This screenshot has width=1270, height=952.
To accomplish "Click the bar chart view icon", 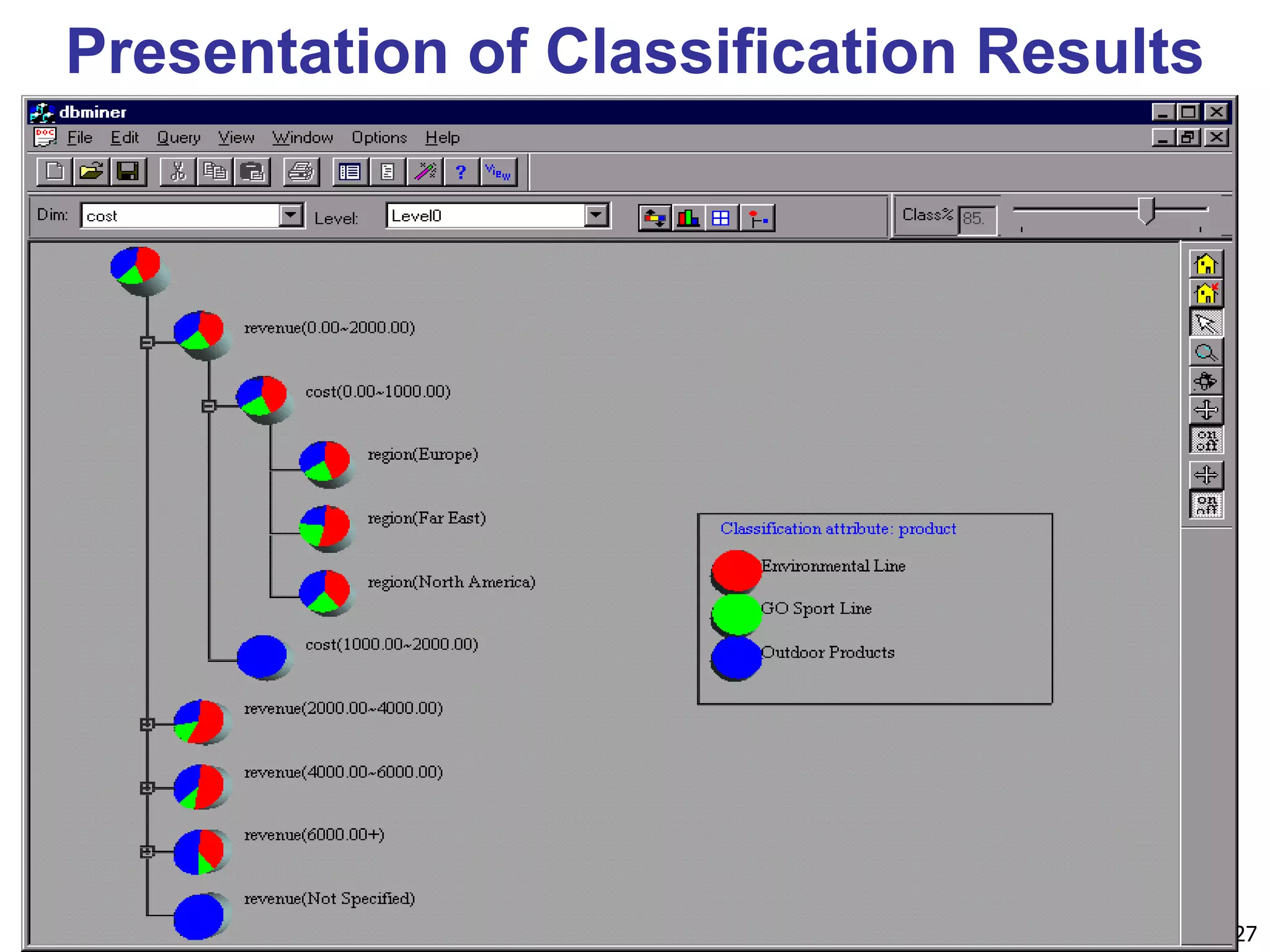I will pos(688,218).
